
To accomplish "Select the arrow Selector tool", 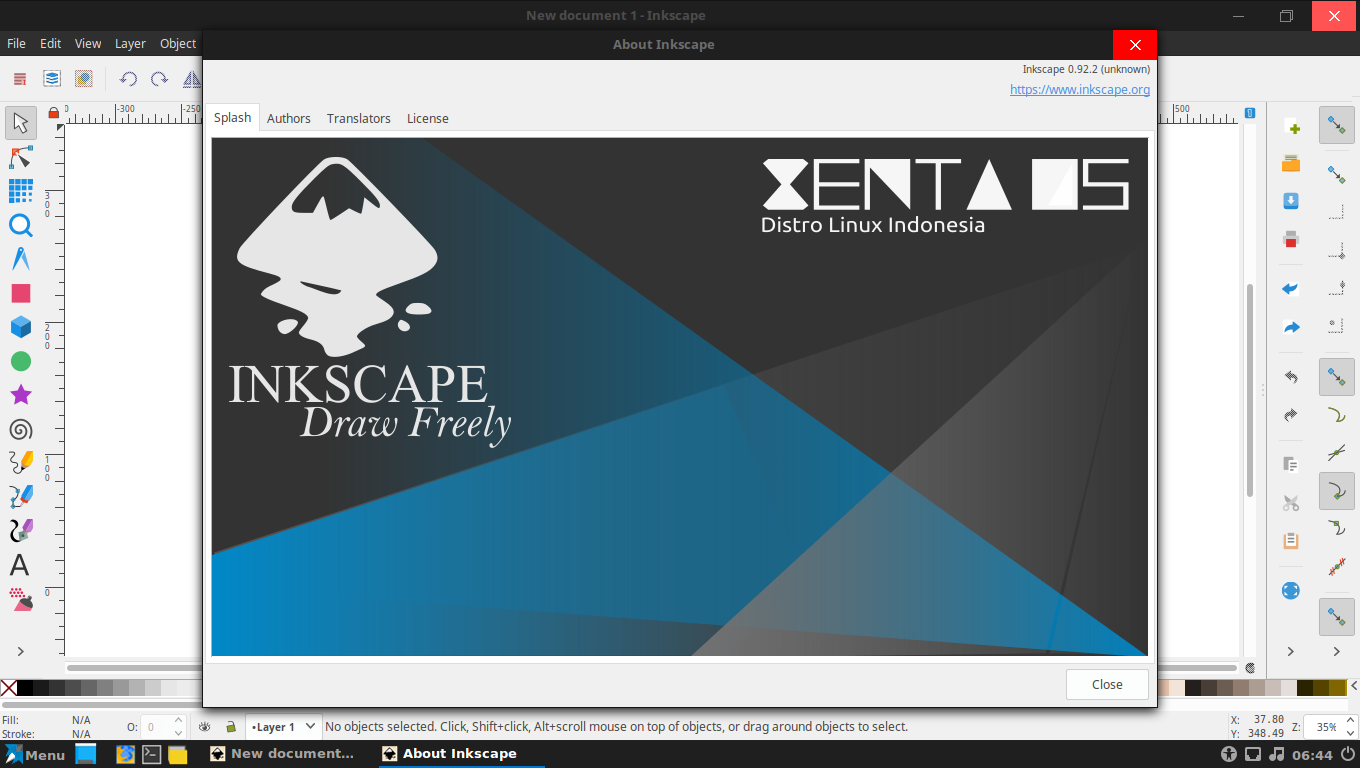I will [20, 123].
